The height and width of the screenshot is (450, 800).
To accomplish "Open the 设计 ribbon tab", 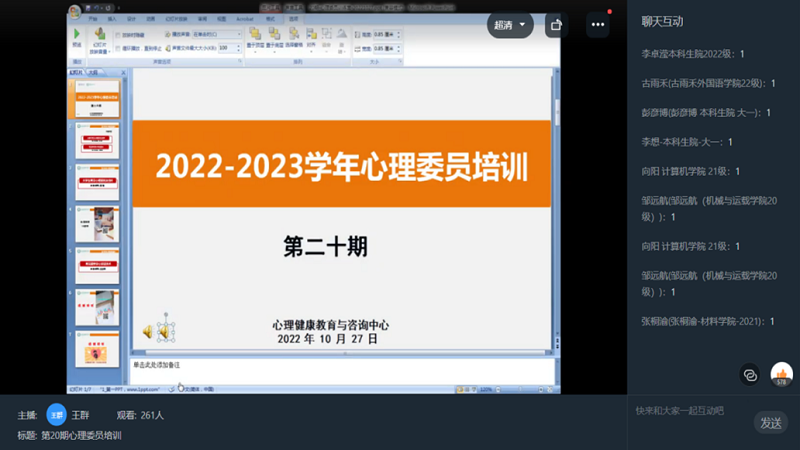I will (131, 19).
